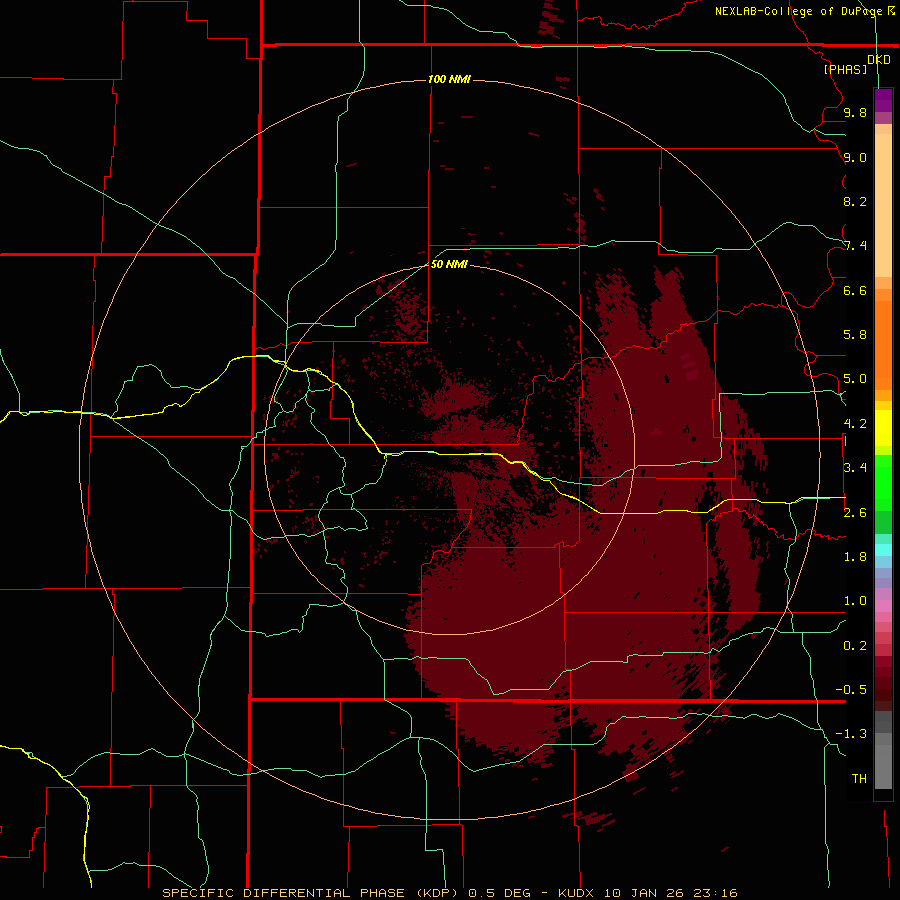Select the 9.8 legend value

point(855,112)
